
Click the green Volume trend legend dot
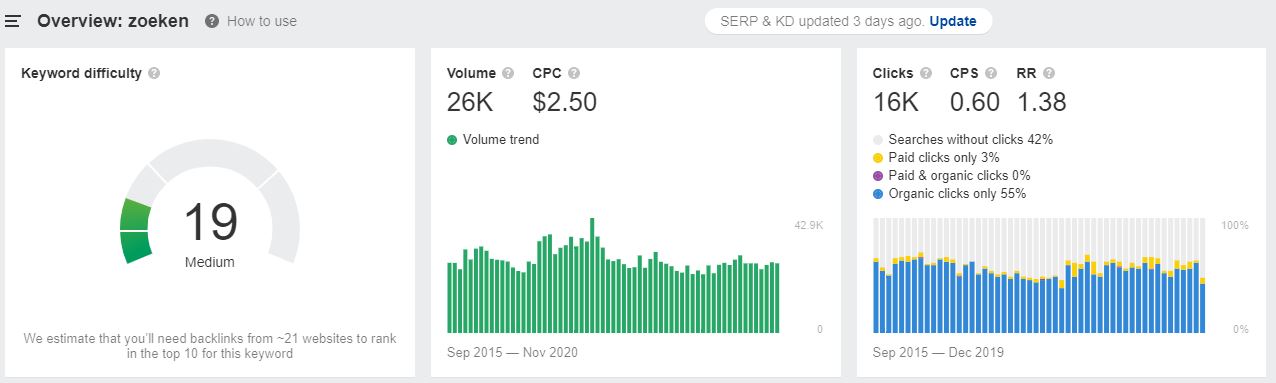click(452, 140)
